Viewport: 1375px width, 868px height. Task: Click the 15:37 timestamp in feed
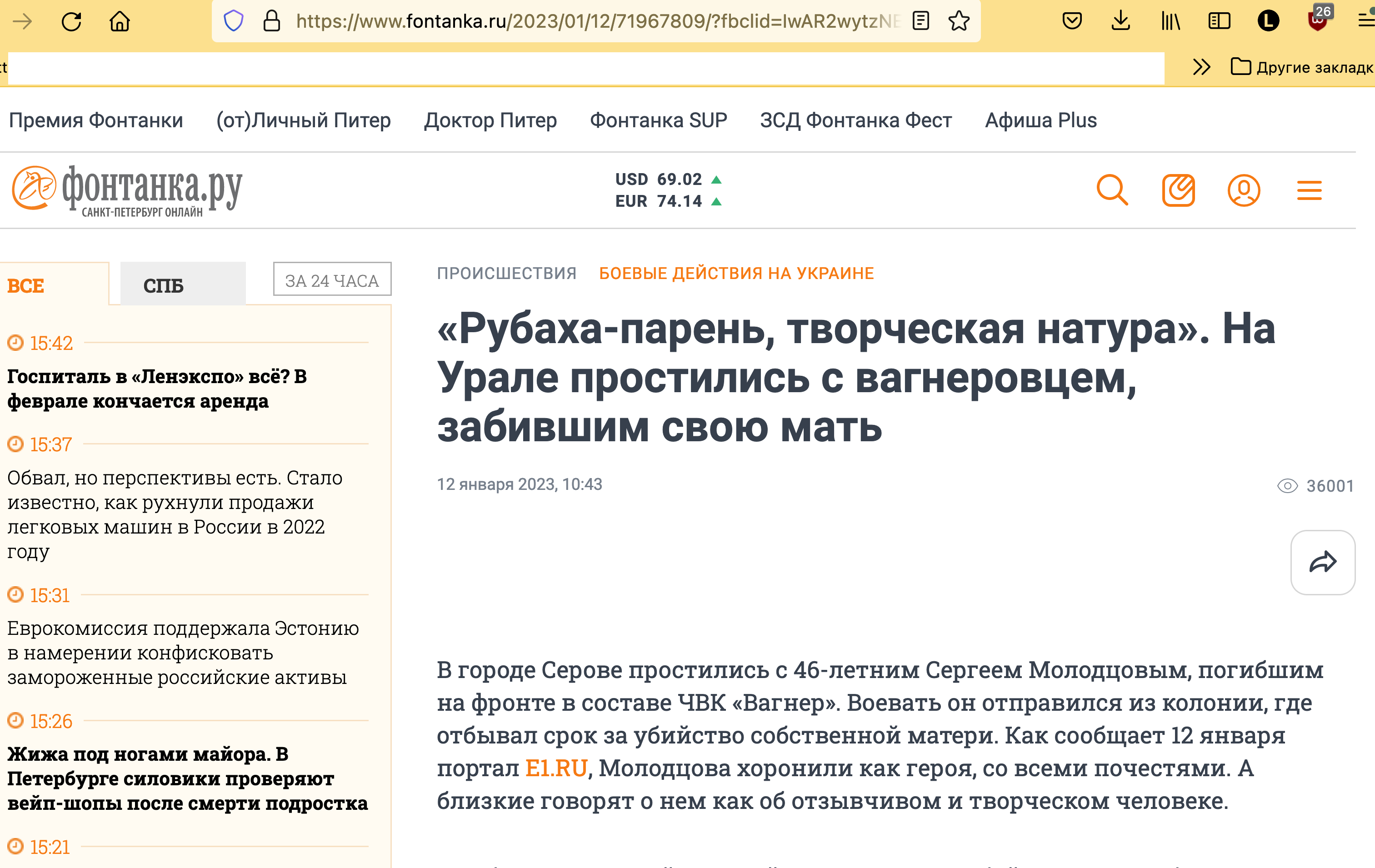point(51,444)
